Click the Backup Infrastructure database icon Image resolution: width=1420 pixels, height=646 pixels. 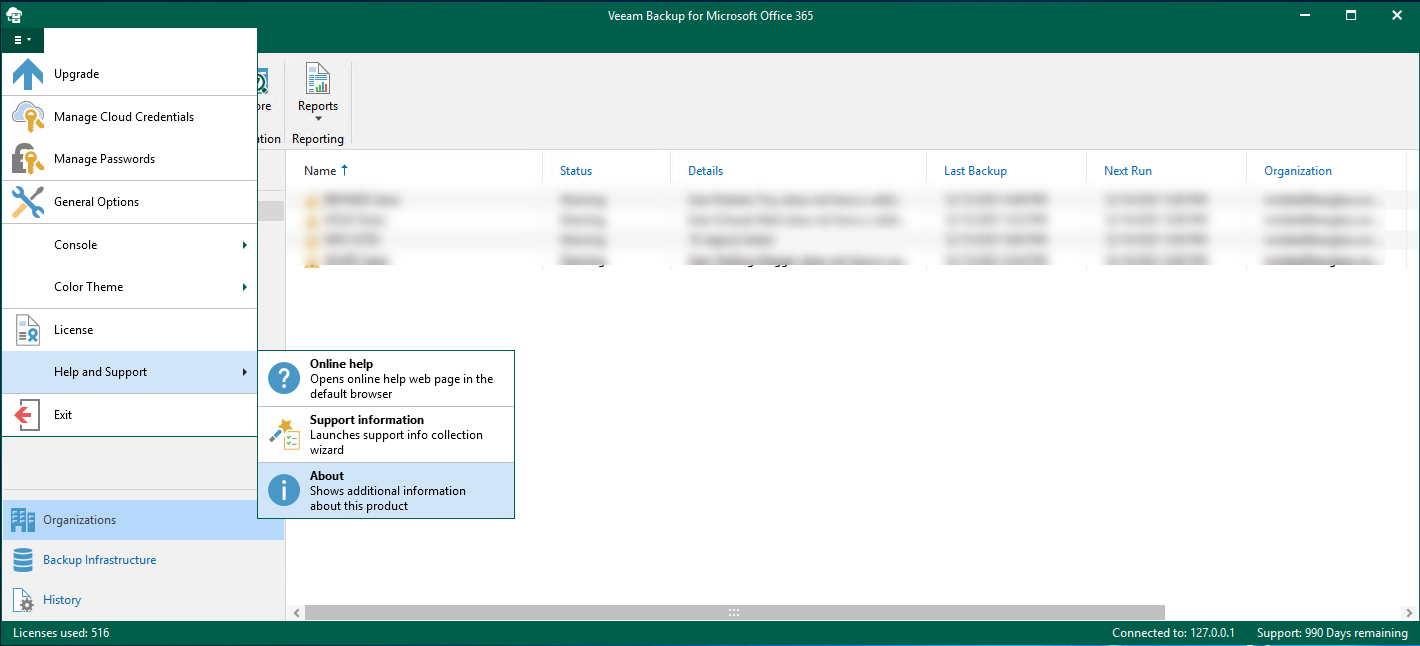coord(22,560)
